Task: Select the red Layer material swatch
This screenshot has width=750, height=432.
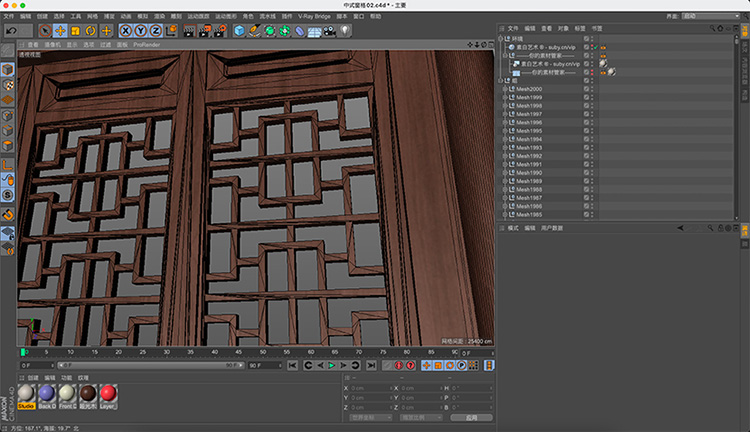Action: point(107,394)
